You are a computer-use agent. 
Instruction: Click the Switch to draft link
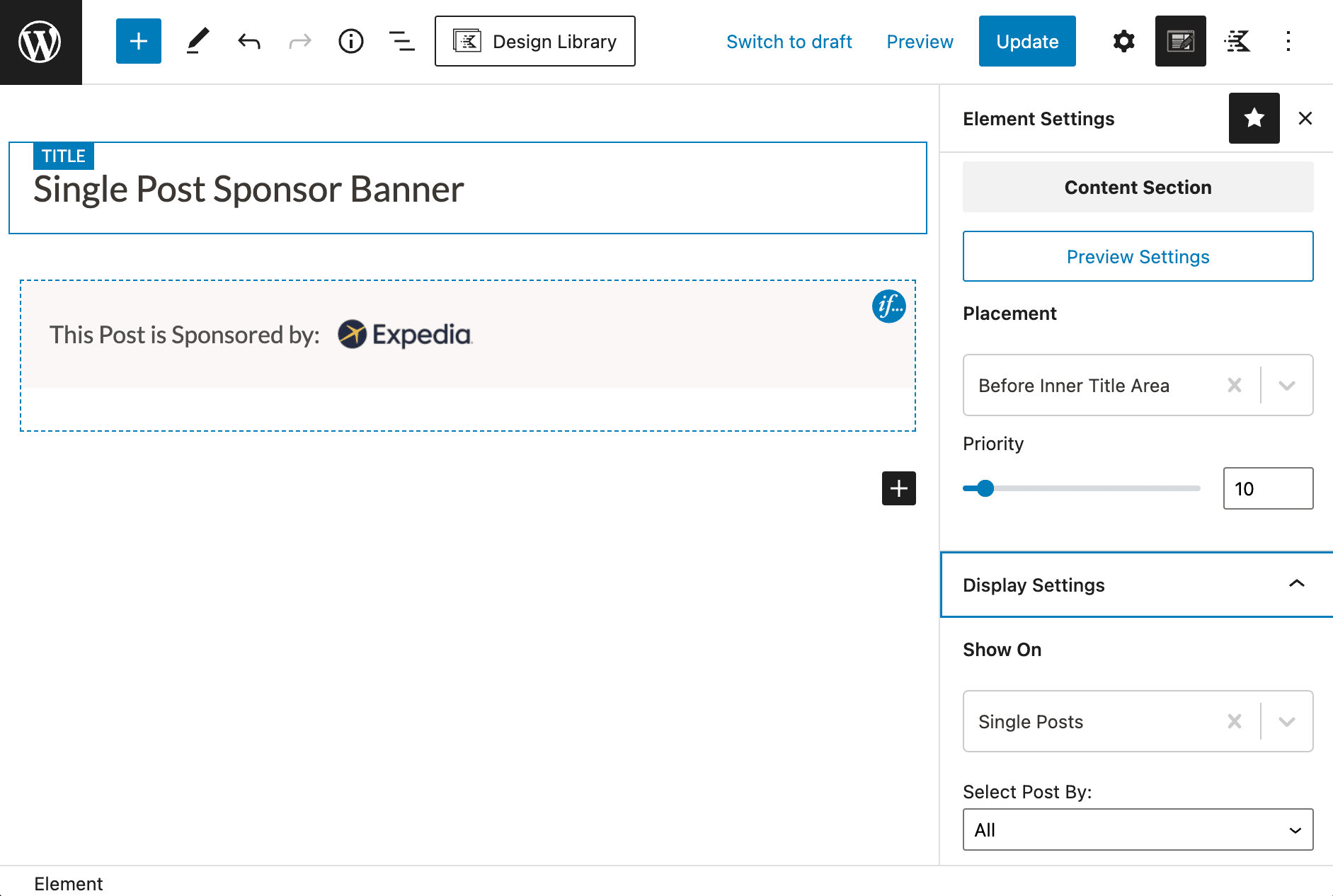789,41
